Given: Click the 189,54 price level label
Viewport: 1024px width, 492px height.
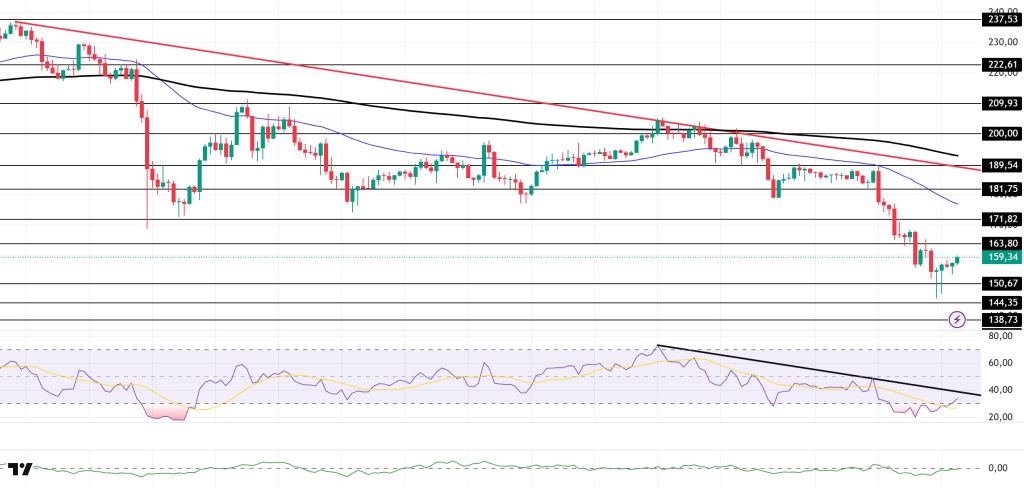Looking at the screenshot, I should (1000, 165).
